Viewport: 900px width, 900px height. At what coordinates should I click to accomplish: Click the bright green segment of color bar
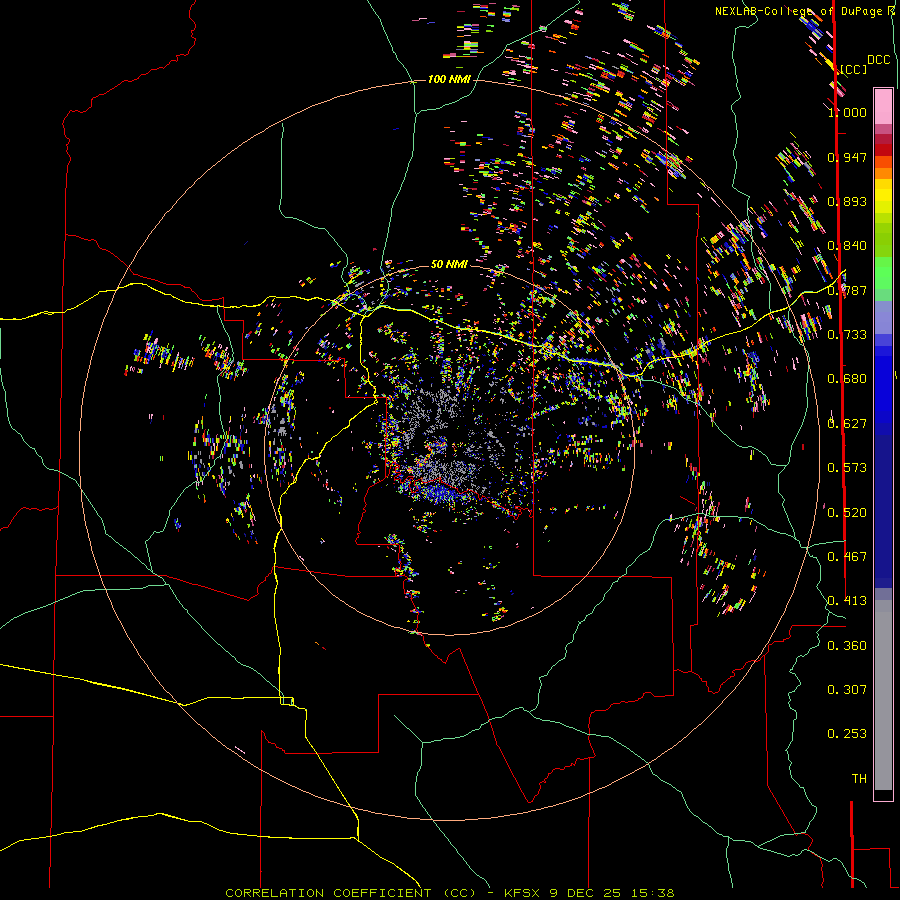883,273
